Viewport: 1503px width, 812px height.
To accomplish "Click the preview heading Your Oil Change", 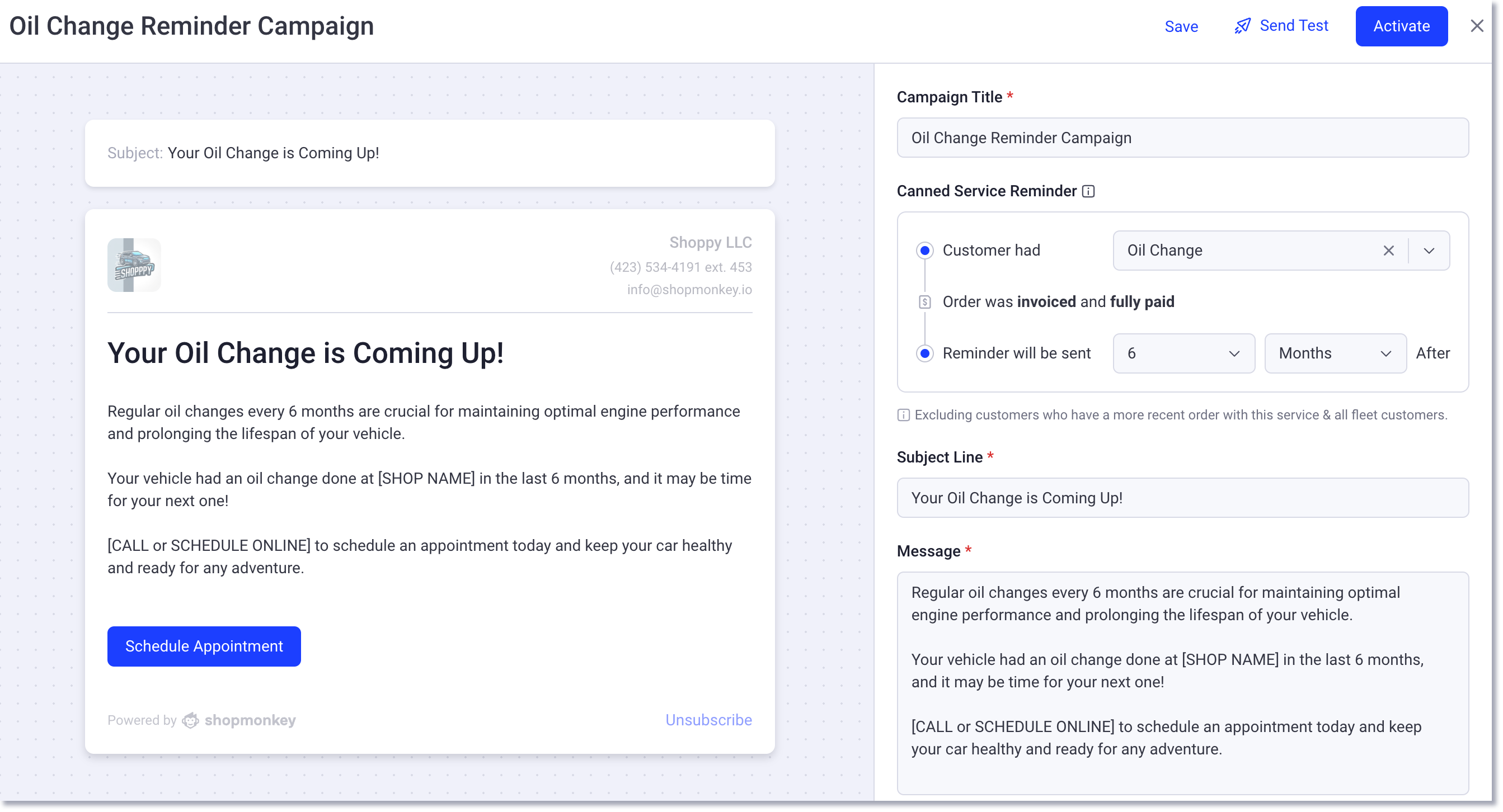I will tap(305, 353).
